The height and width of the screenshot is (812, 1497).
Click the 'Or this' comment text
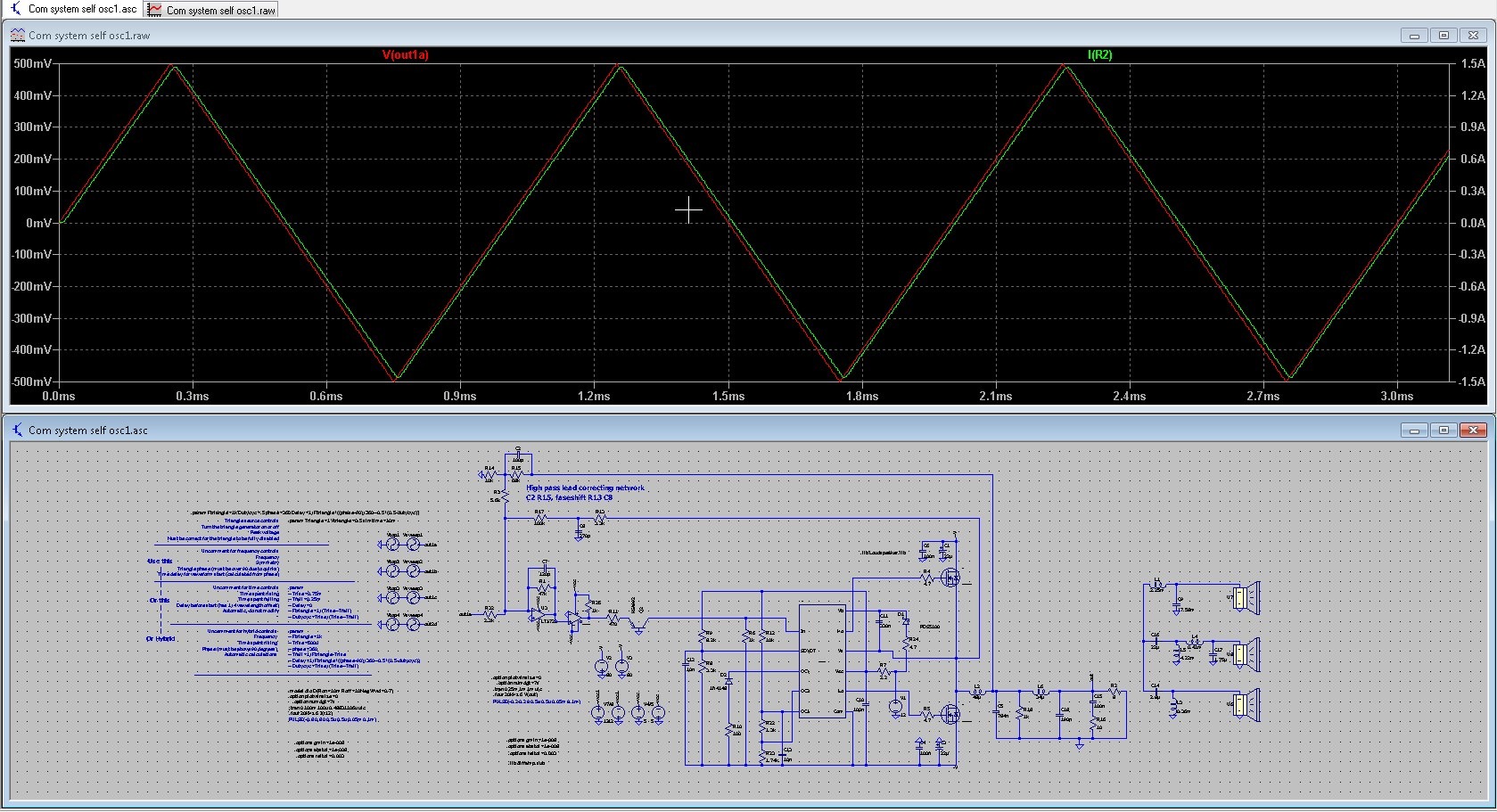(159, 600)
